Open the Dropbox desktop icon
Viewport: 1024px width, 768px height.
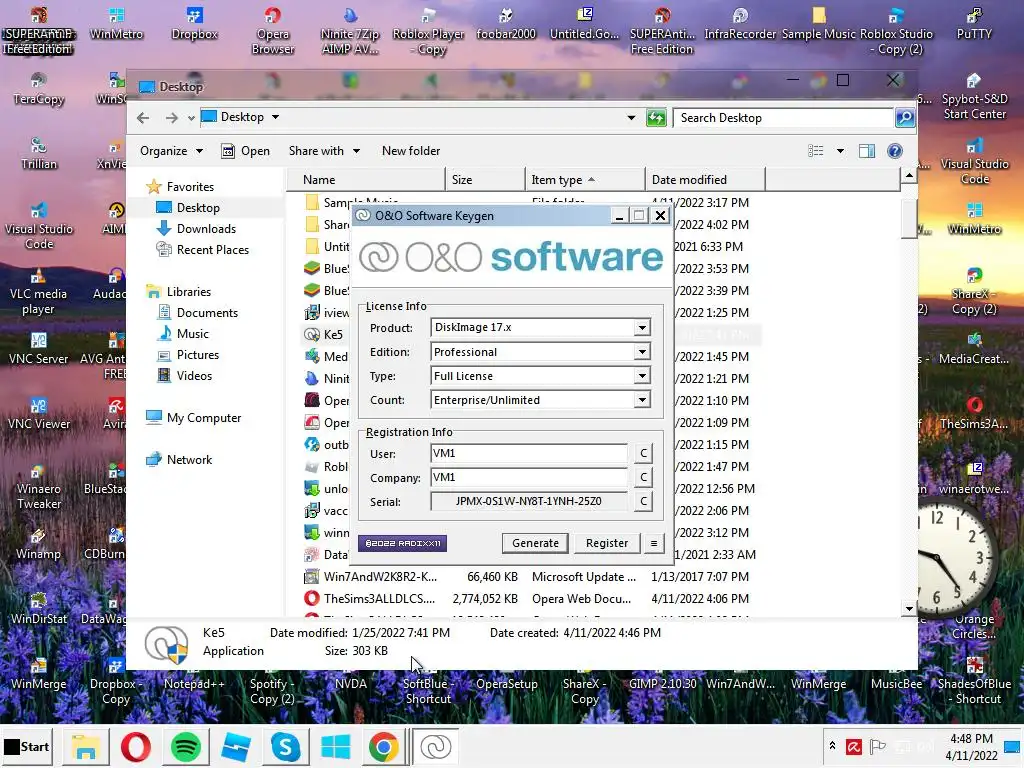(195, 24)
